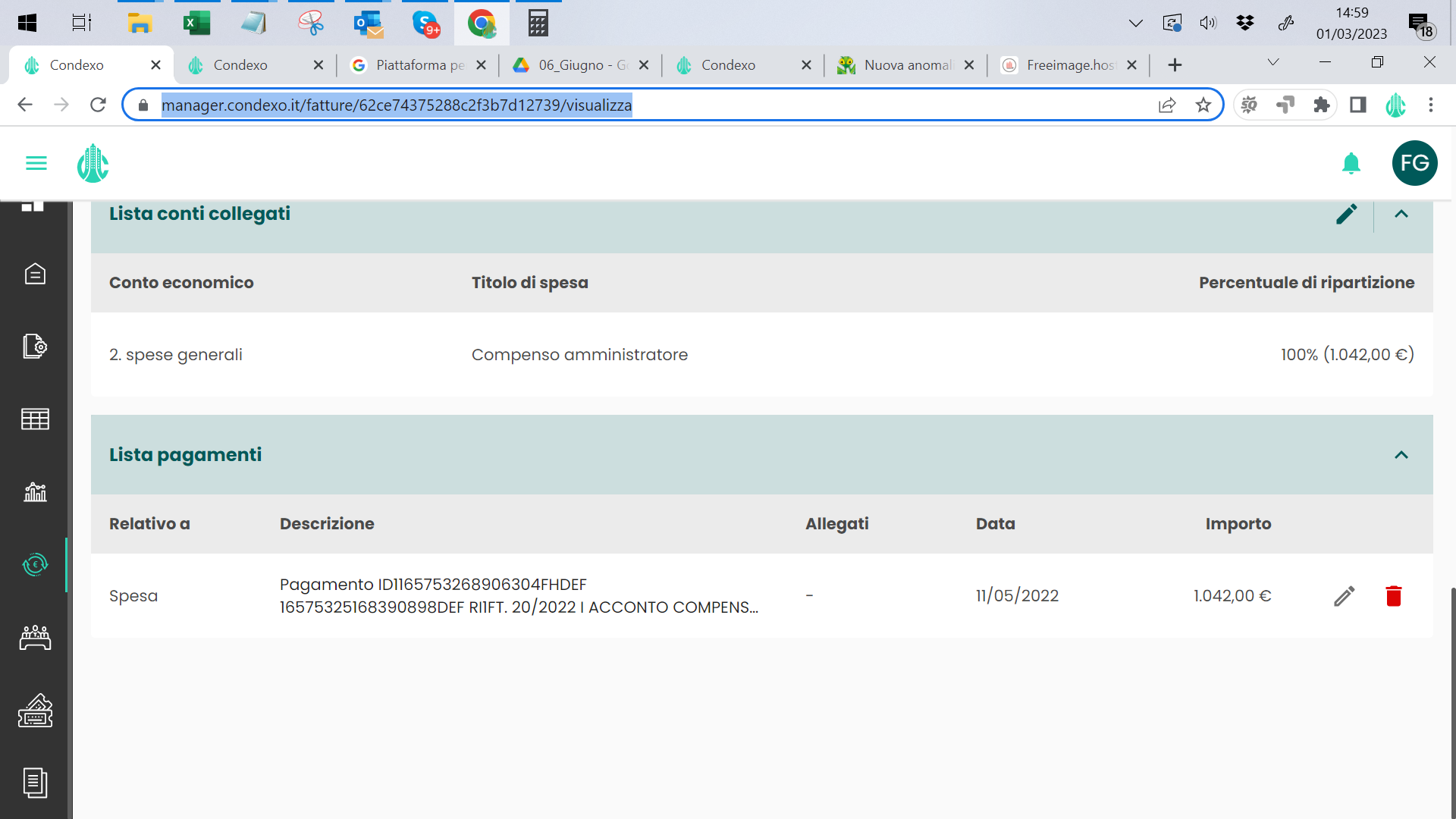Click the '100% (1.042,00 €)' value
1456x819 pixels.
[x=1348, y=354]
